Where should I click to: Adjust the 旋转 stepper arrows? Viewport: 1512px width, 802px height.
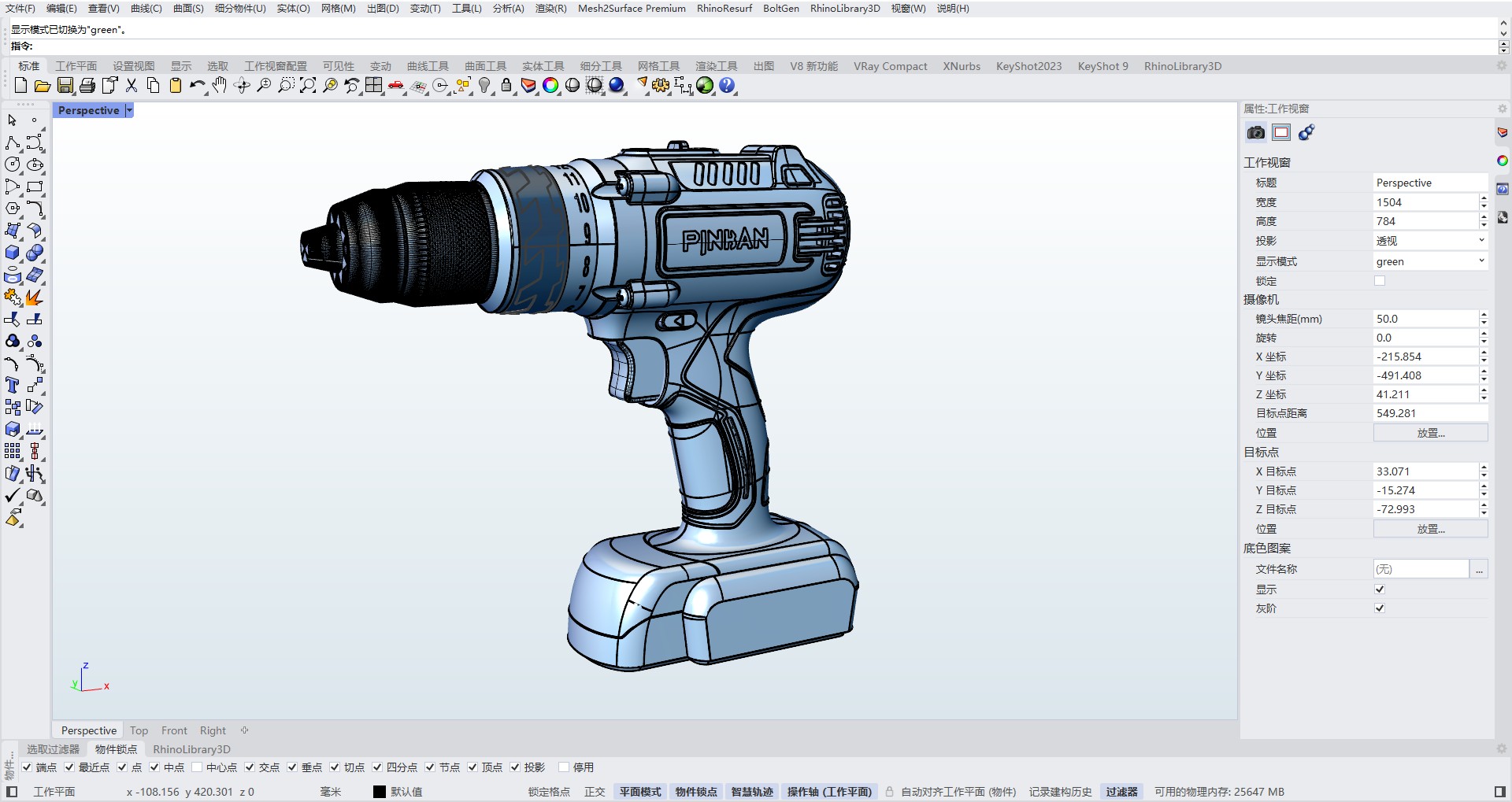[1484, 338]
